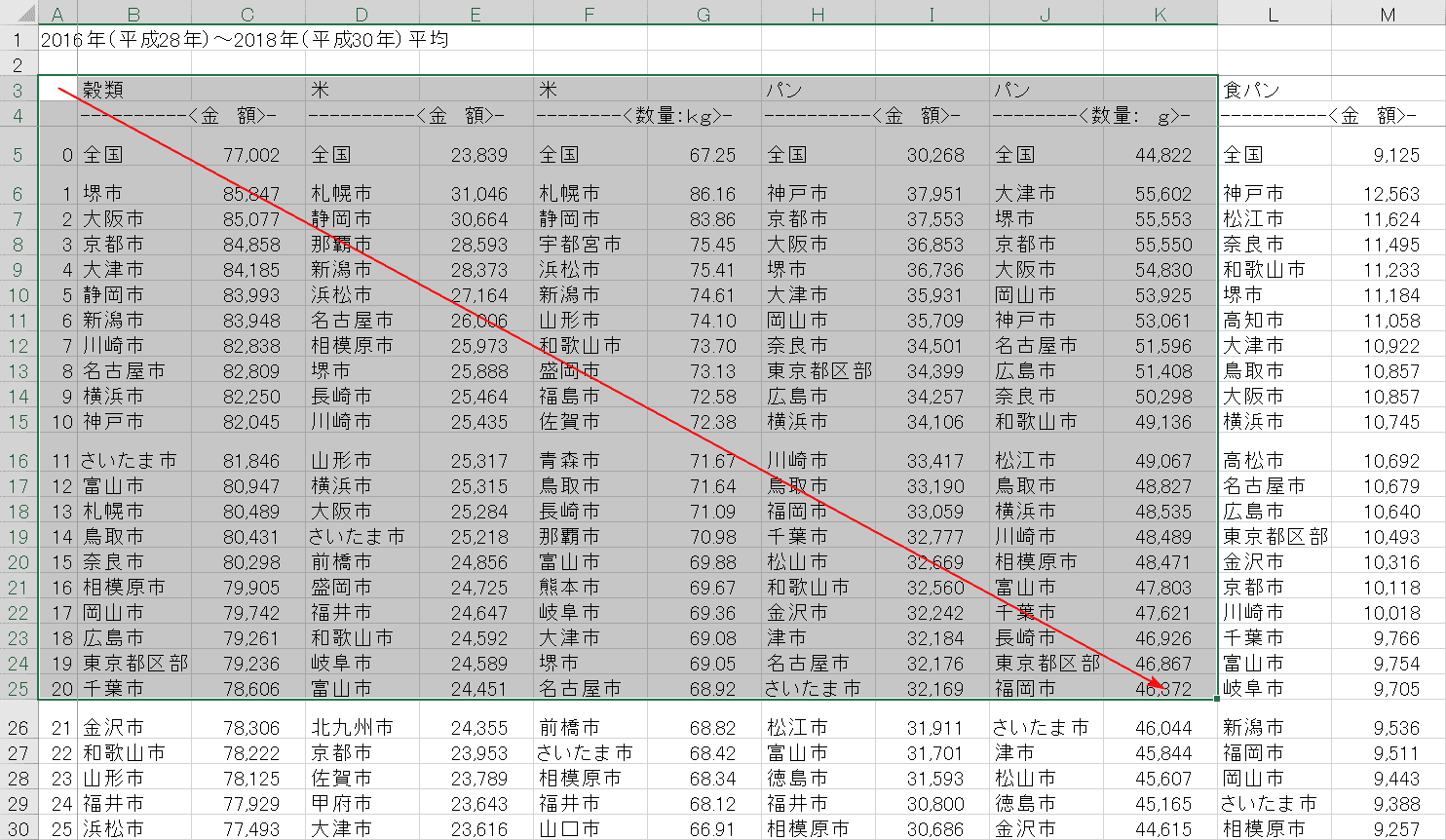Click the 穀類 header cell
Viewport: 1446px width, 840px height.
(134, 90)
